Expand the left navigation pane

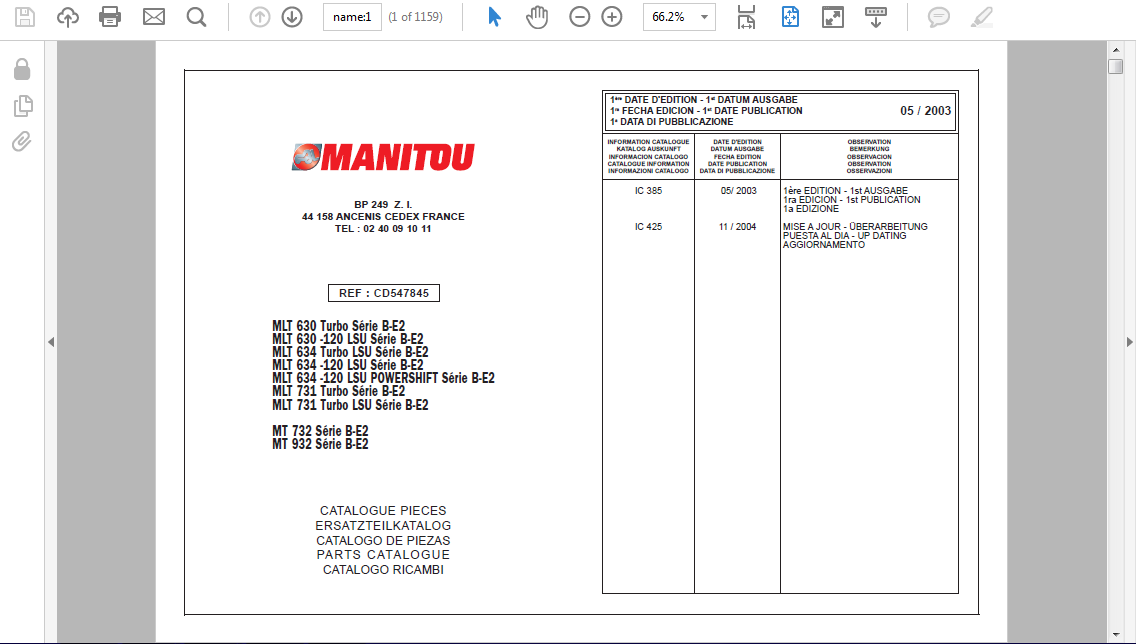(51, 342)
